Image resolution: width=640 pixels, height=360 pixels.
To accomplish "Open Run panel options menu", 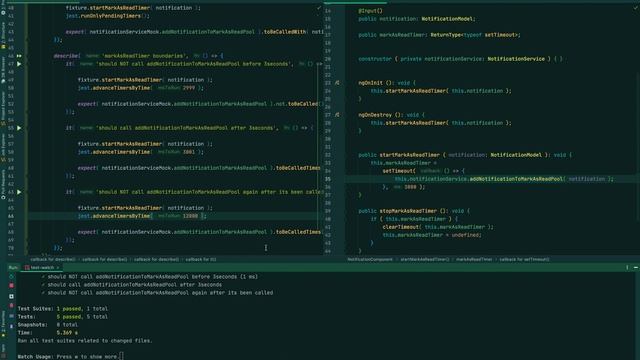I will coord(627,268).
